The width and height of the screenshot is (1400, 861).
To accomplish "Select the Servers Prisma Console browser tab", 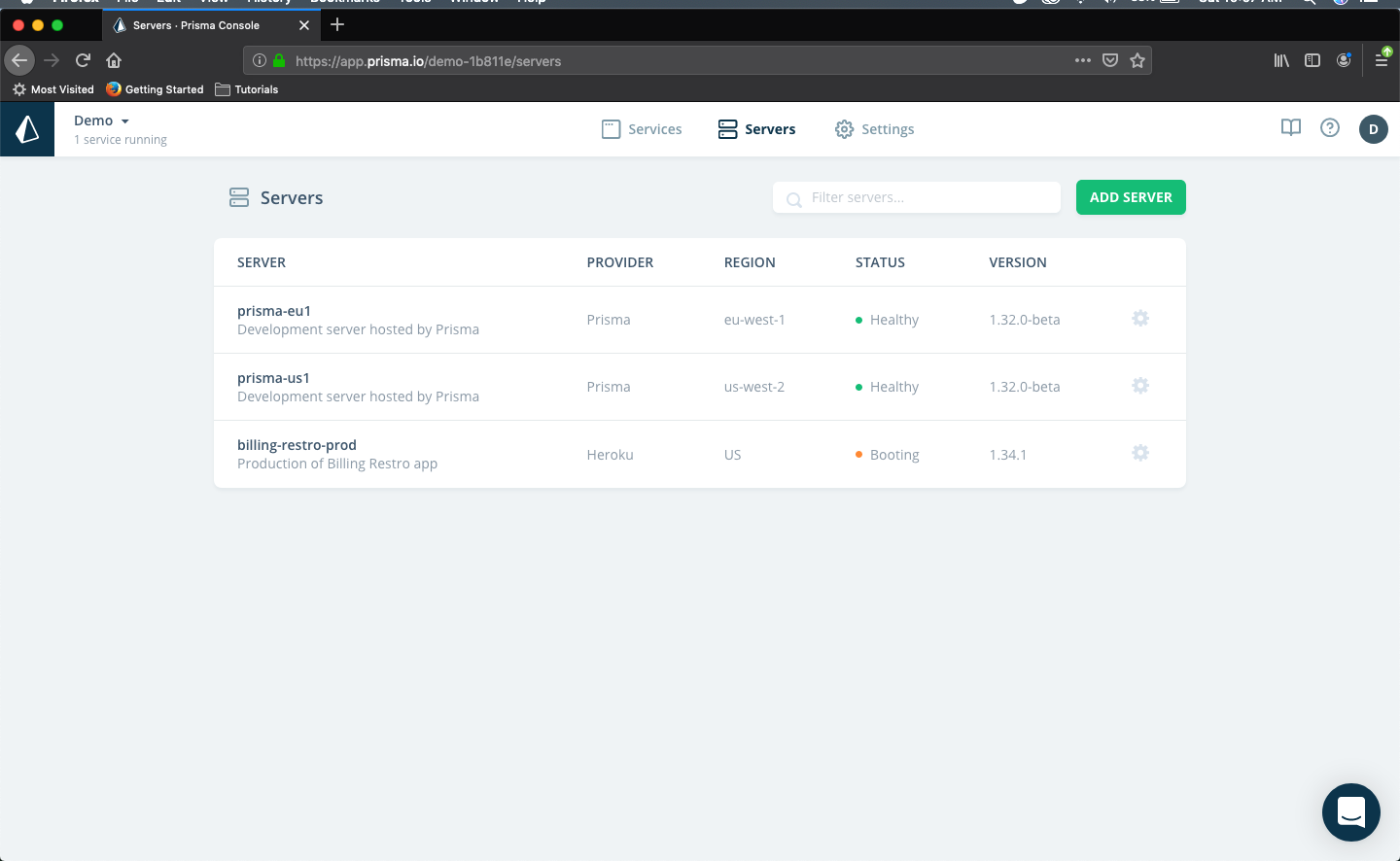I will (209, 25).
